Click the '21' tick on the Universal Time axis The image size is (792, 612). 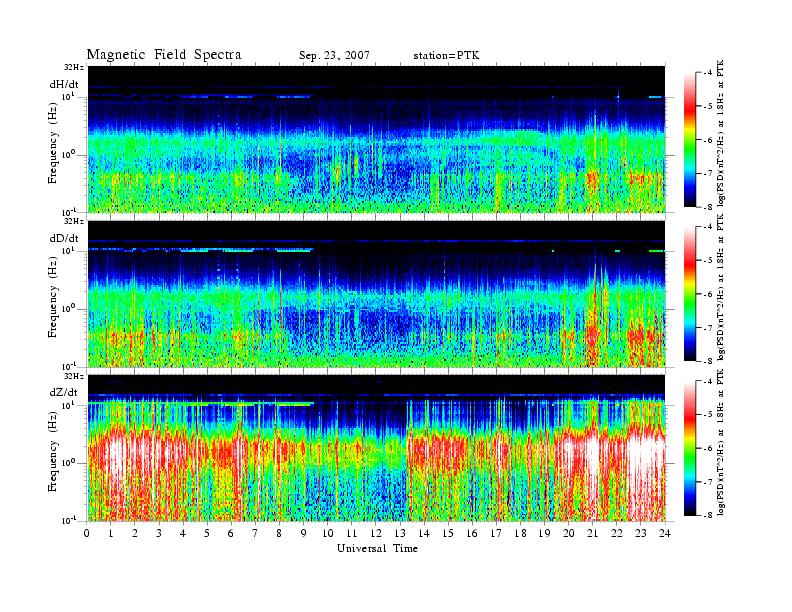(593, 533)
